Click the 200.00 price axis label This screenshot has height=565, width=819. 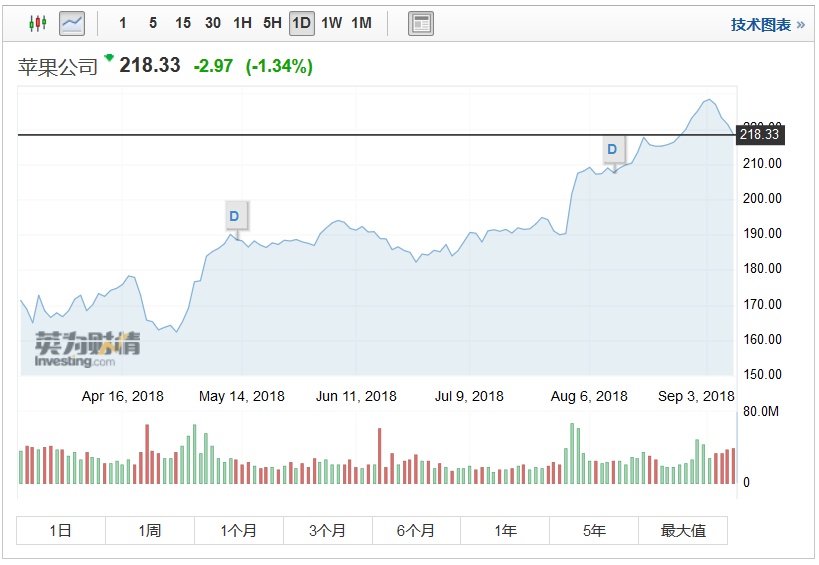[762, 198]
